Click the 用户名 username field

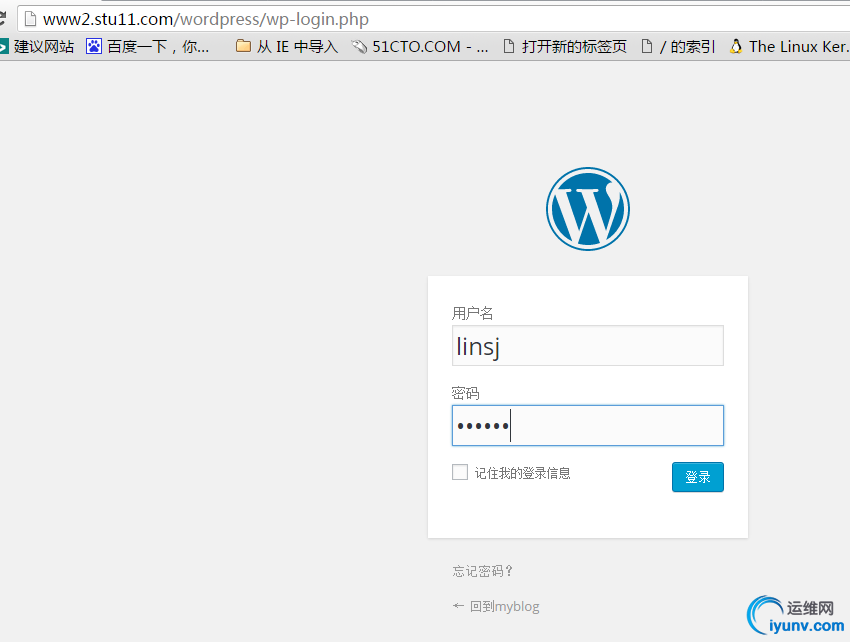(588, 345)
